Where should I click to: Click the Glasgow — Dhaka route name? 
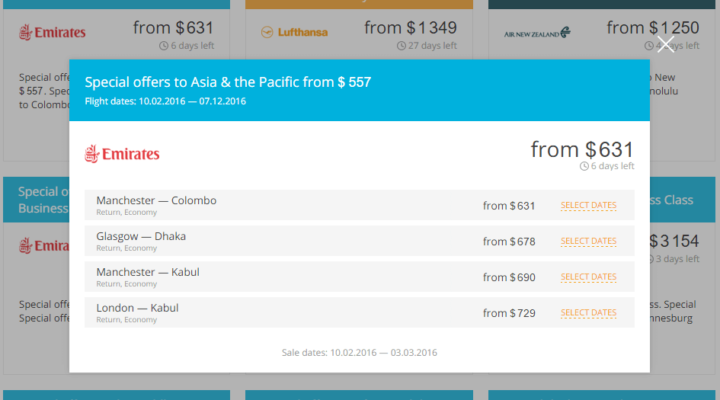pos(141,236)
